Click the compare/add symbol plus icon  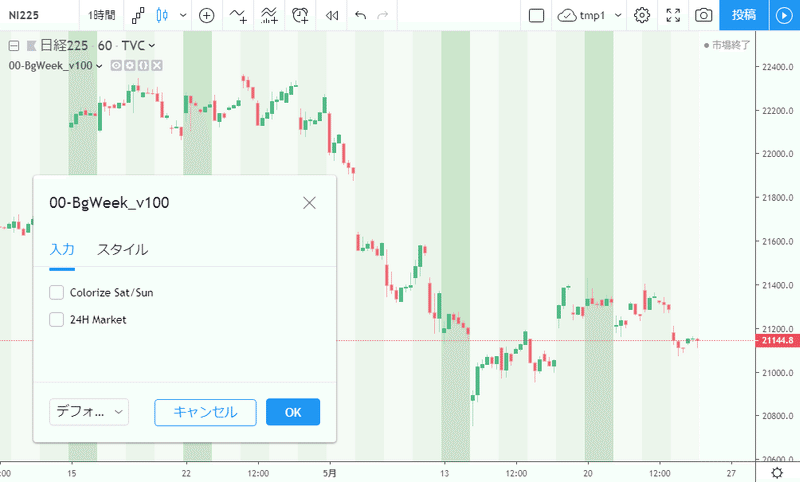[x=206, y=15]
